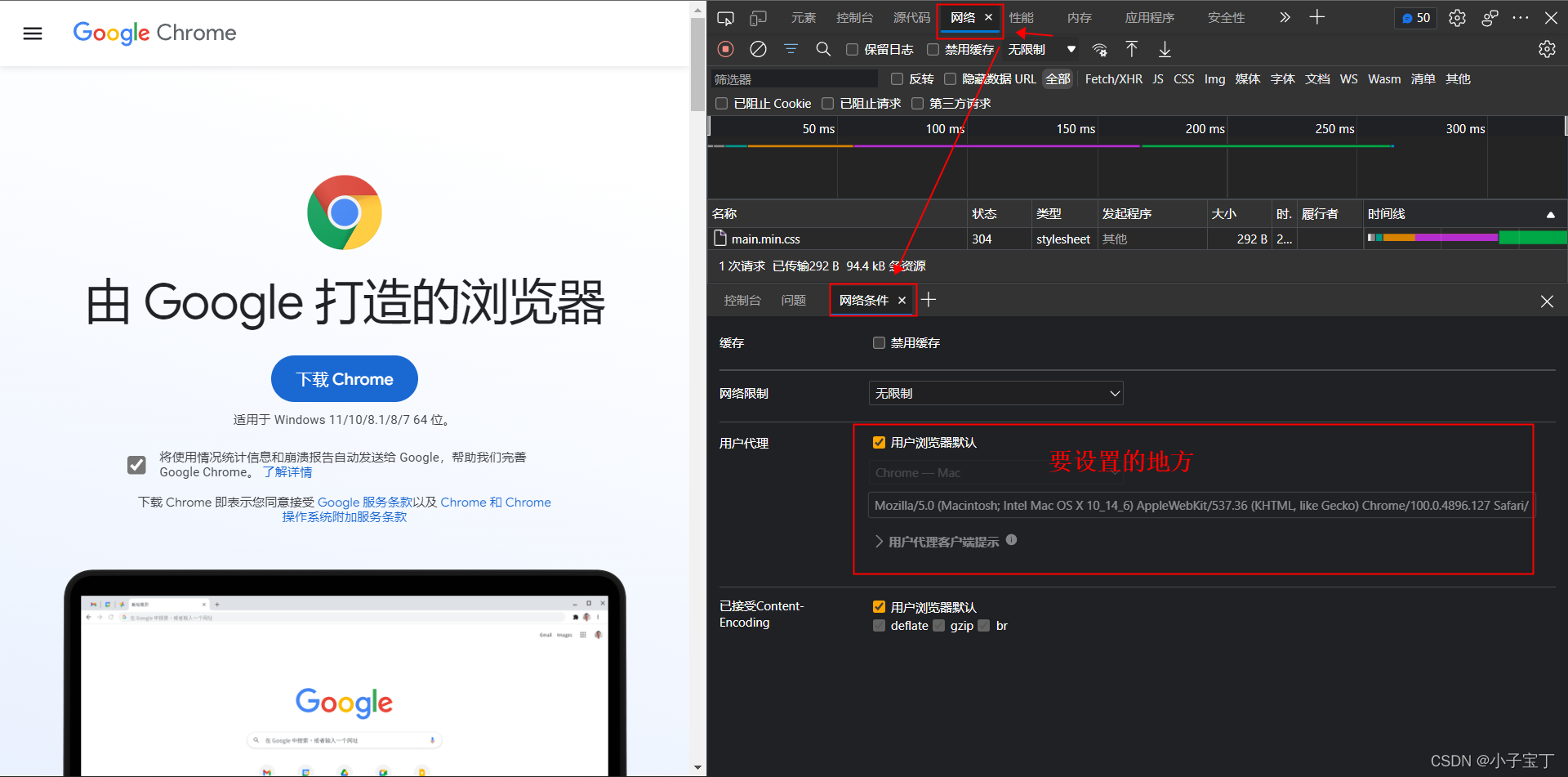Show more DevTools tabs chevron
Viewport: 1568px width, 777px height.
click(x=1285, y=17)
